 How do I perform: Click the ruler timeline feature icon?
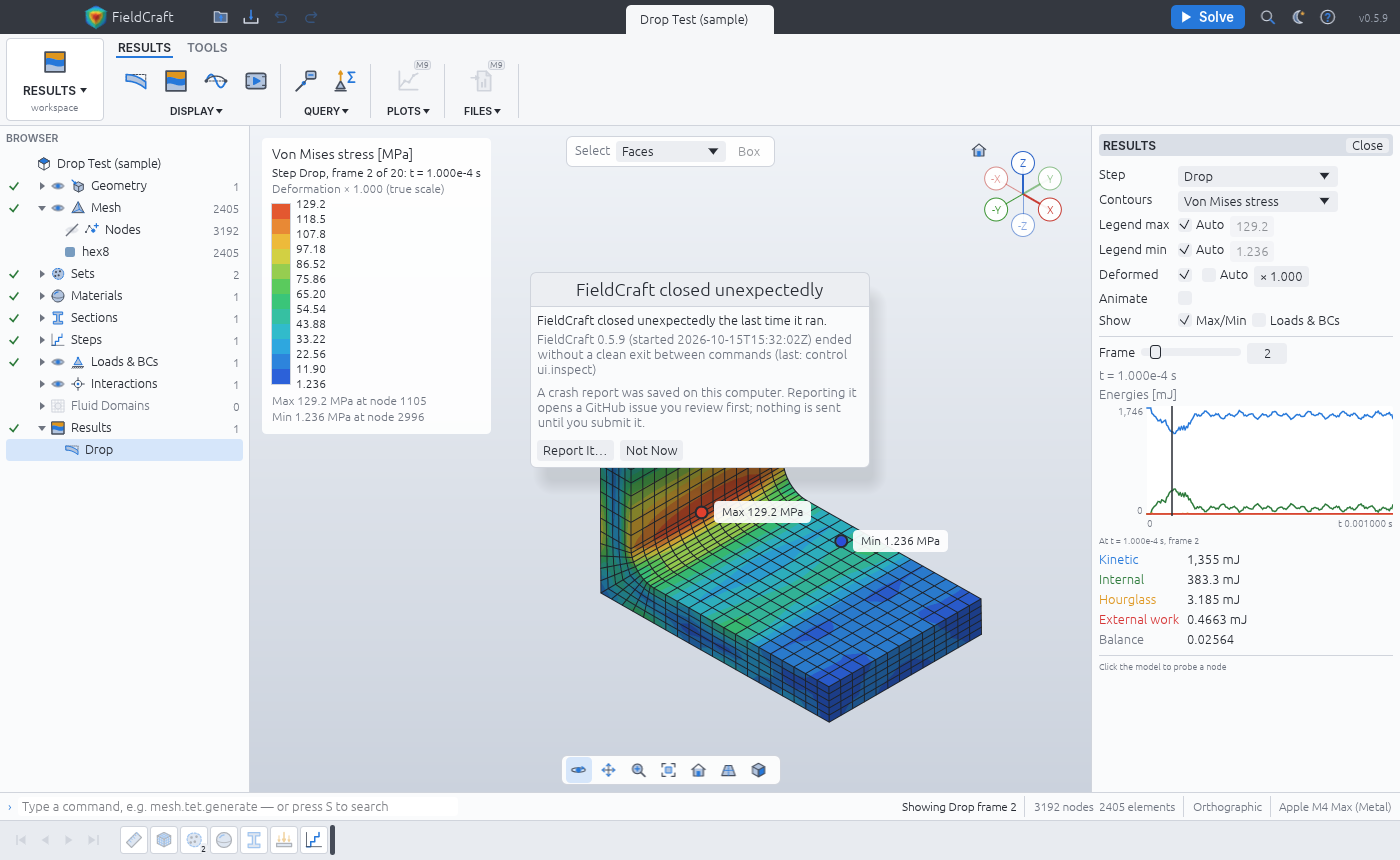(135, 840)
